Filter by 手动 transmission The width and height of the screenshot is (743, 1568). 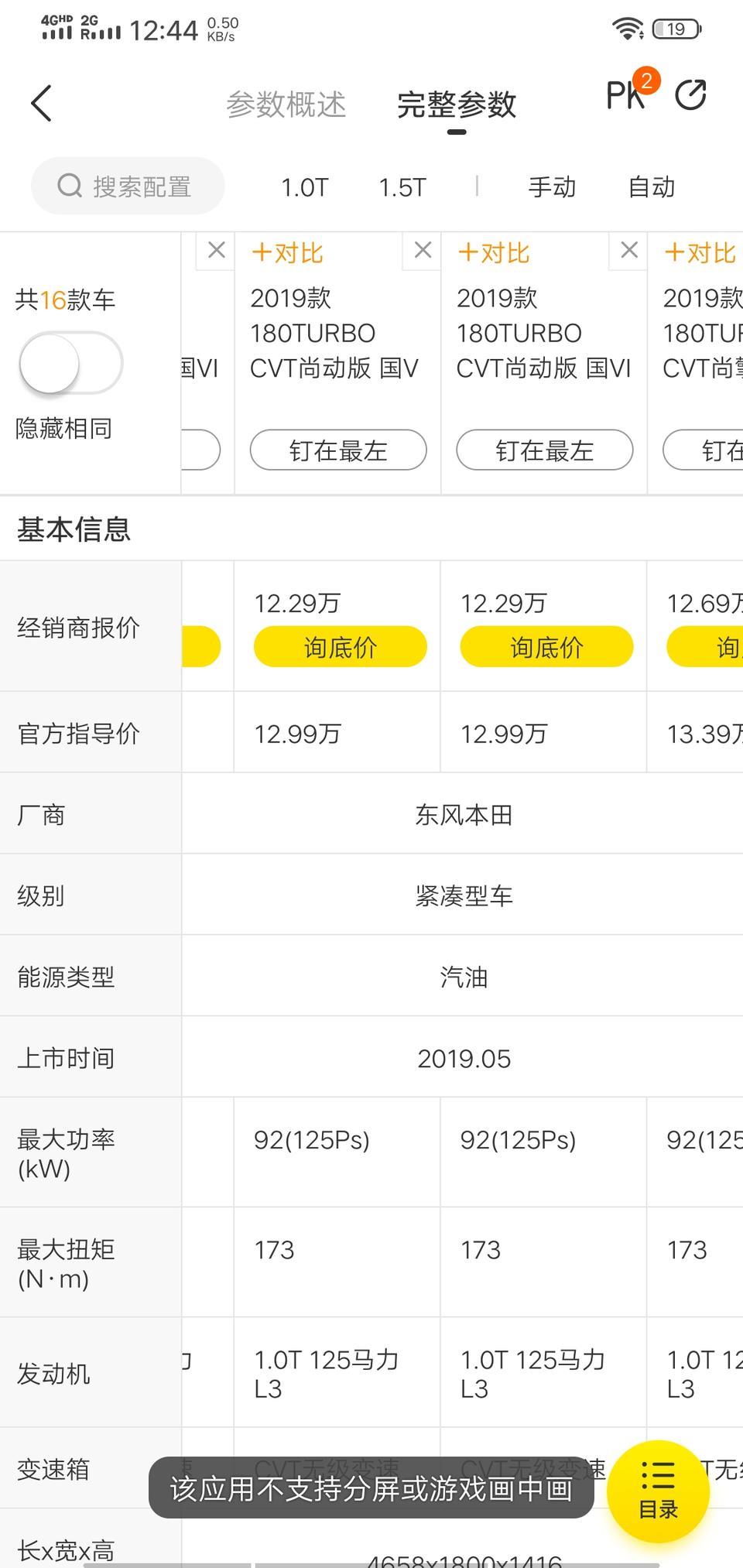point(552,187)
